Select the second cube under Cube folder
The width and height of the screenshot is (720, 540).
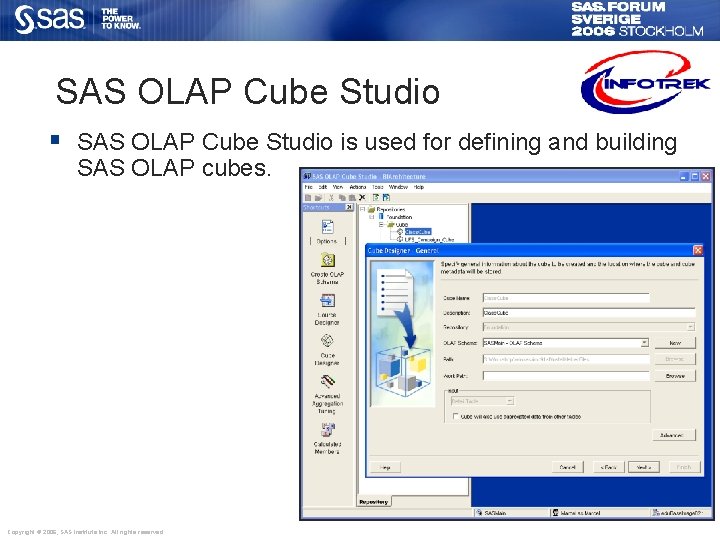pos(429,240)
